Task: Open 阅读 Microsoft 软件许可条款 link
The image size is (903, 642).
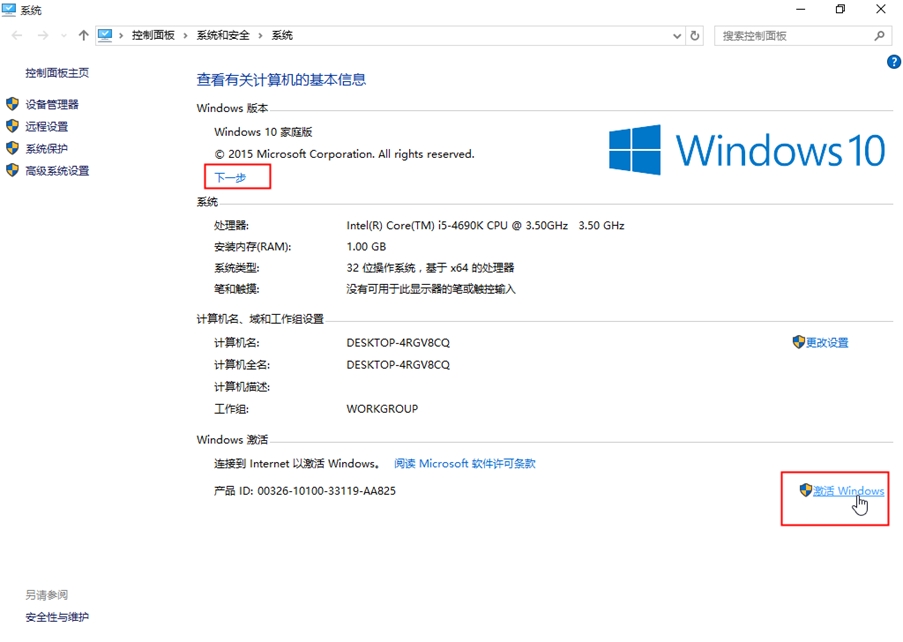Action: tap(465, 464)
